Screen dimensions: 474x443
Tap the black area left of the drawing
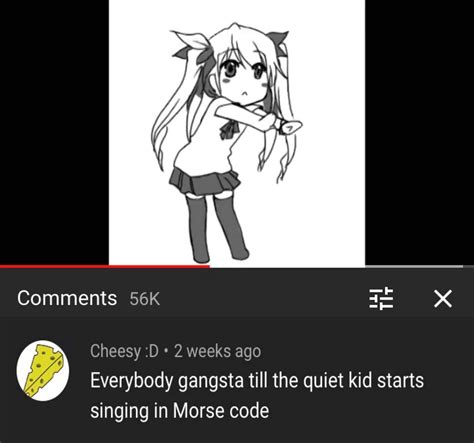click(54, 132)
